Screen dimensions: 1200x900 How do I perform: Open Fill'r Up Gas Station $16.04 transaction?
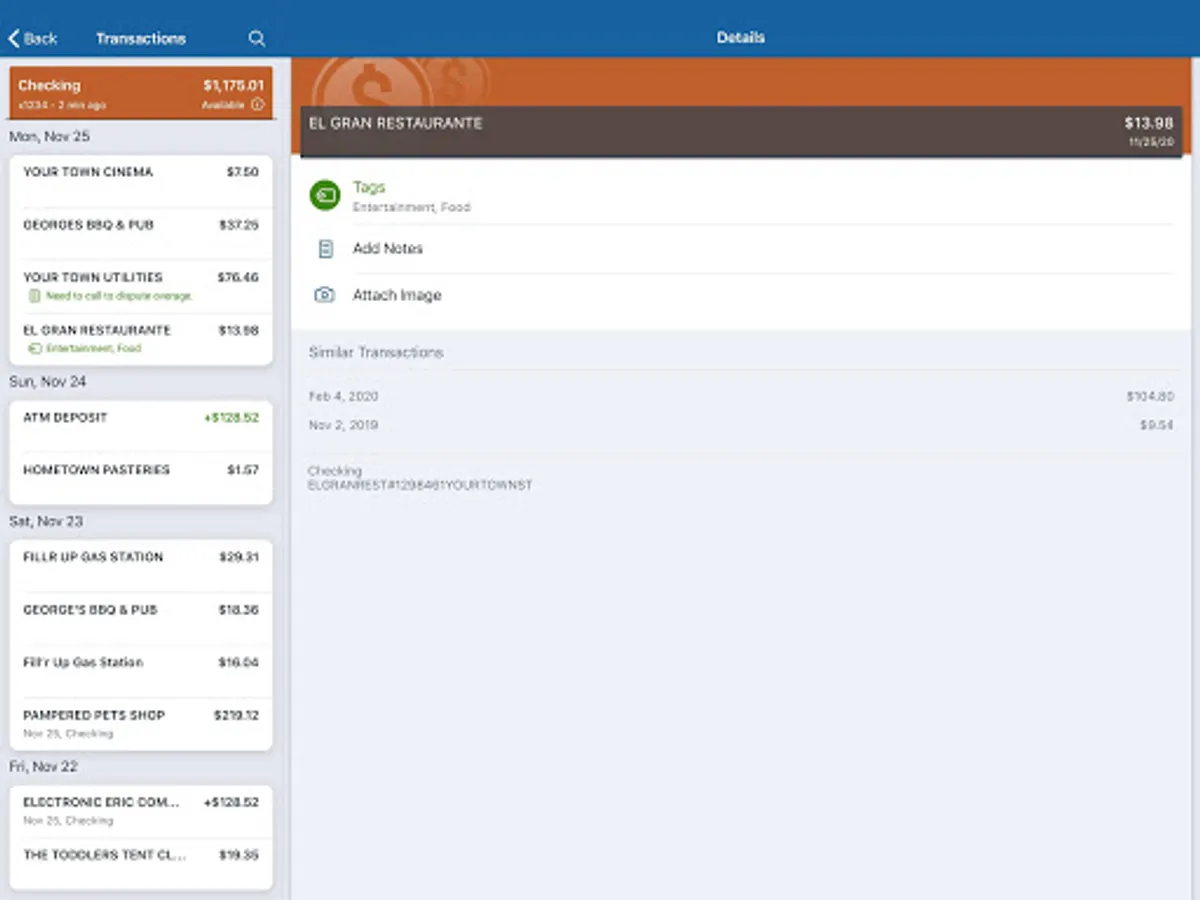click(141, 671)
